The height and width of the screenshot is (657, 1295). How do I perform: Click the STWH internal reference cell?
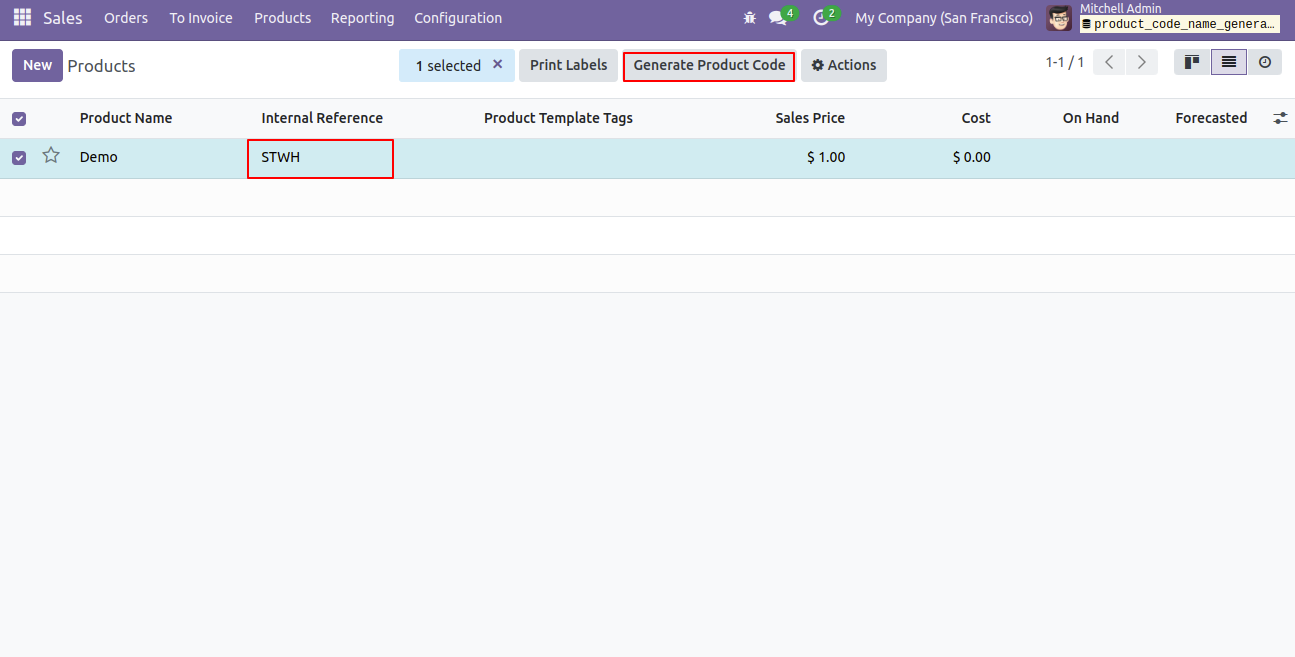point(320,158)
